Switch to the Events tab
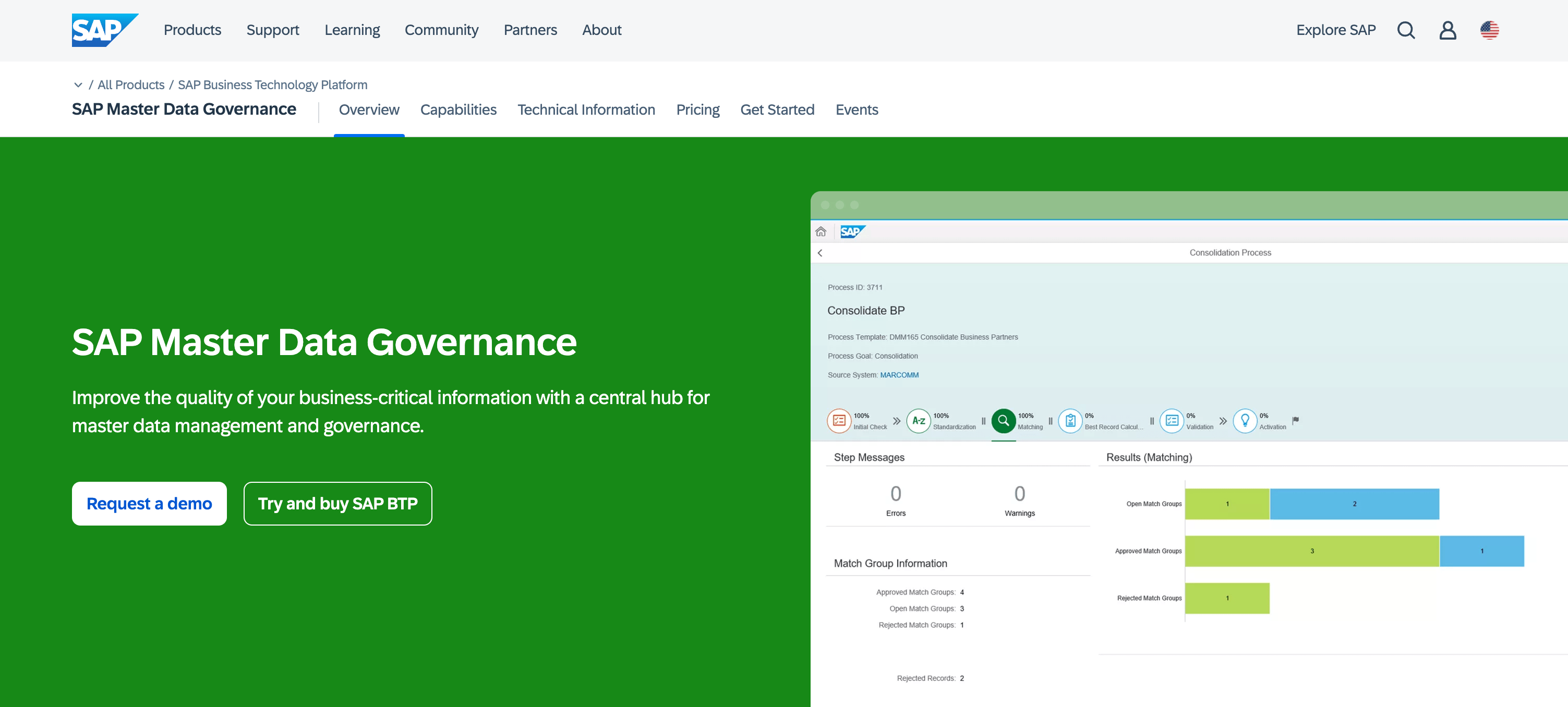Viewport: 1568px width, 707px height. (x=857, y=109)
